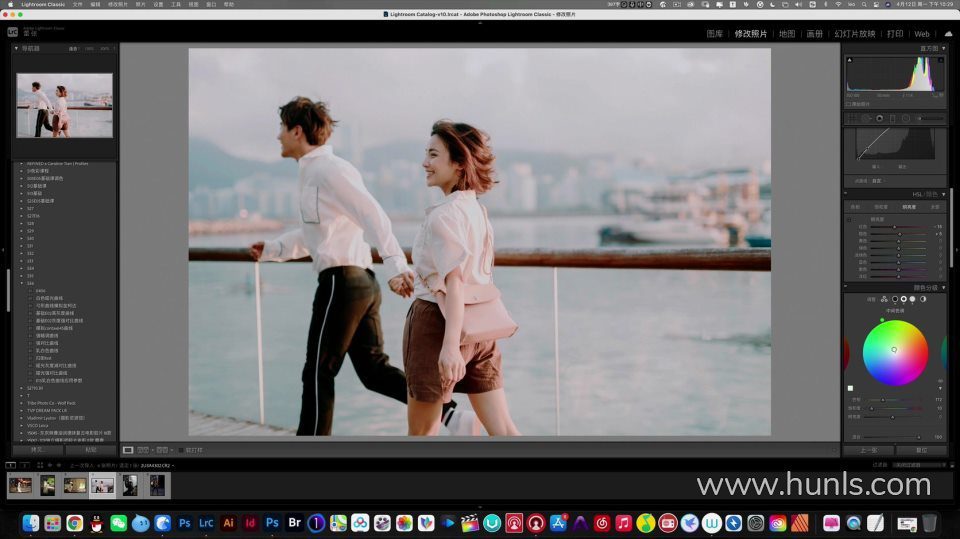Toggle shadow clipping indicator in histogram
The height and width of the screenshot is (539, 960).
pos(850,60)
